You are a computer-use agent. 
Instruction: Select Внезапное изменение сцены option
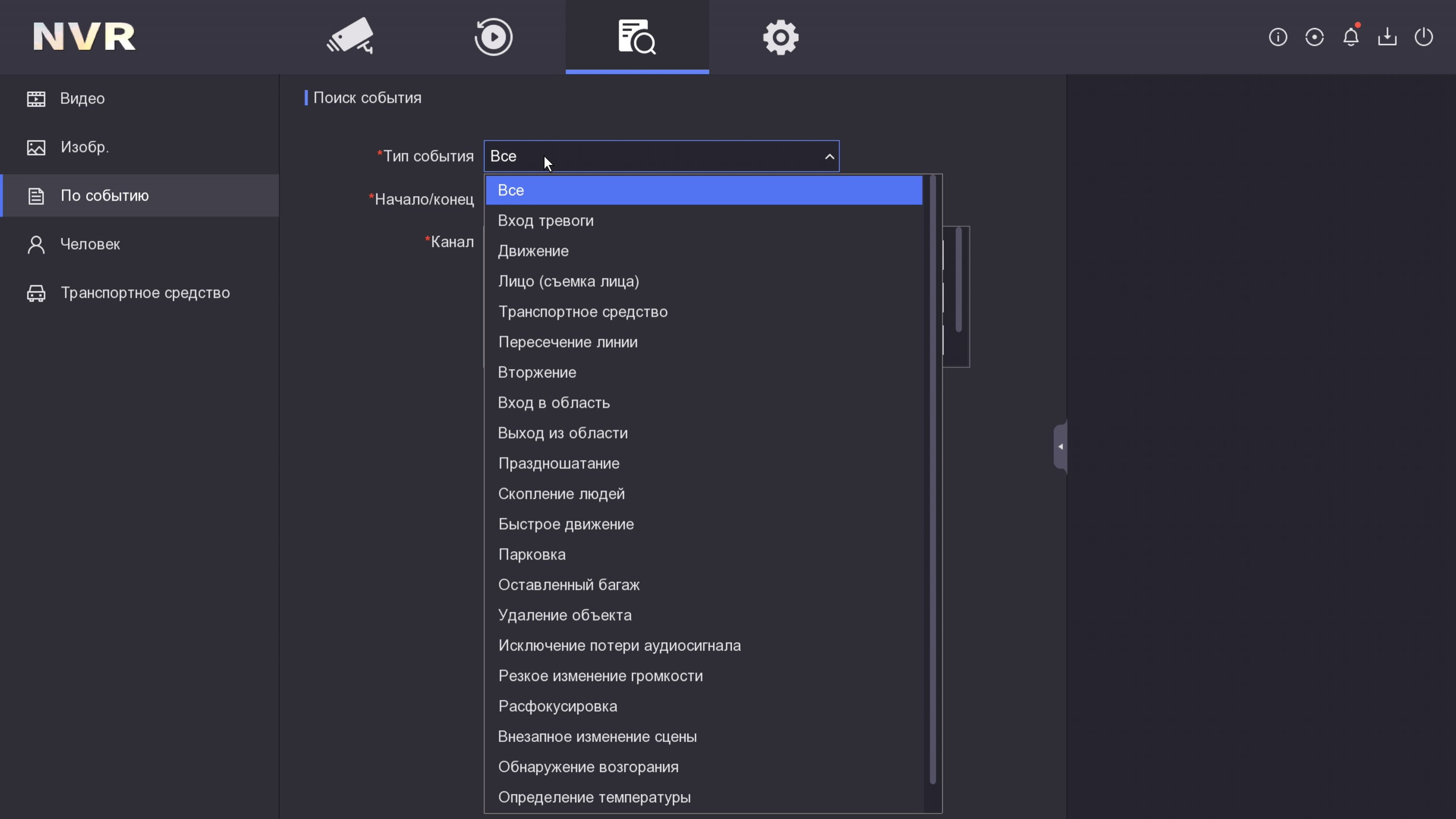[704, 737]
